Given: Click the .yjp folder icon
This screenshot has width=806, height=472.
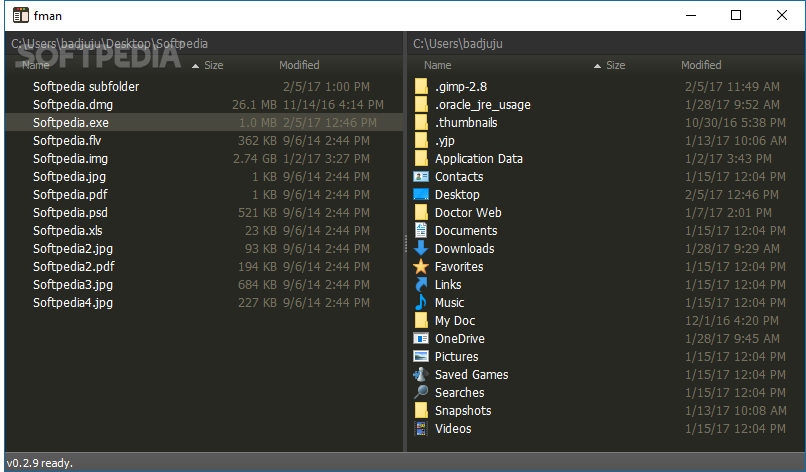Looking at the screenshot, I should pos(421,140).
